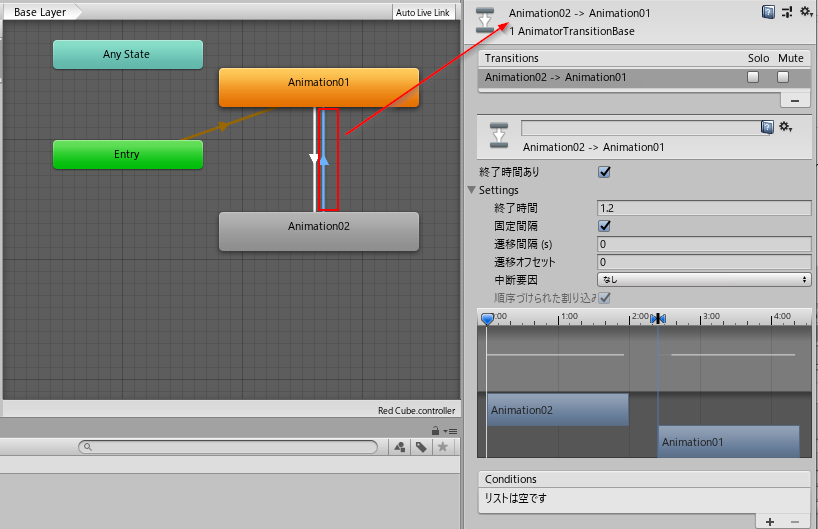Click the Animation01 clip bar in timeline
Screen dimensions: 818x529
728,442
